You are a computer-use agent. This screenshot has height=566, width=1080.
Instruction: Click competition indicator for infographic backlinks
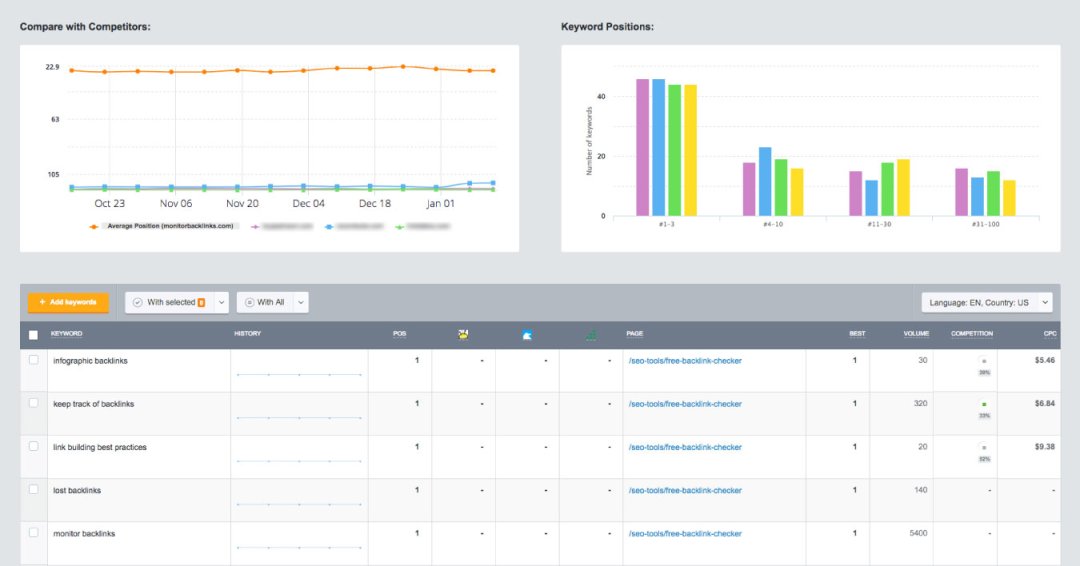(984, 366)
